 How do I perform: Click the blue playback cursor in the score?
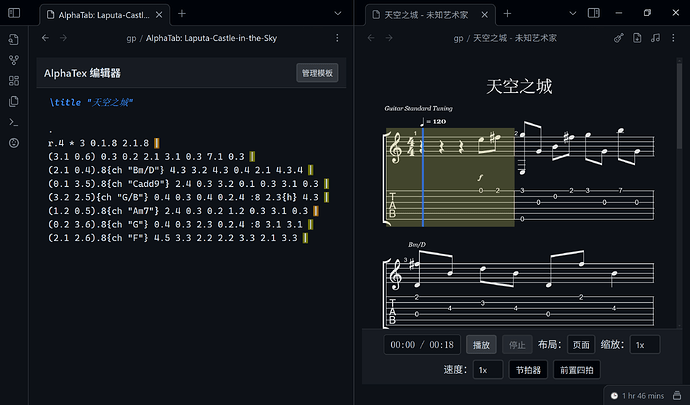[423, 177]
